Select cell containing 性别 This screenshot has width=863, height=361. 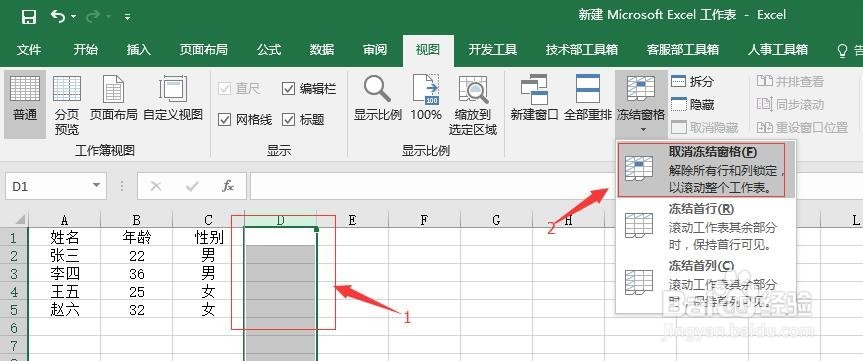[209, 237]
